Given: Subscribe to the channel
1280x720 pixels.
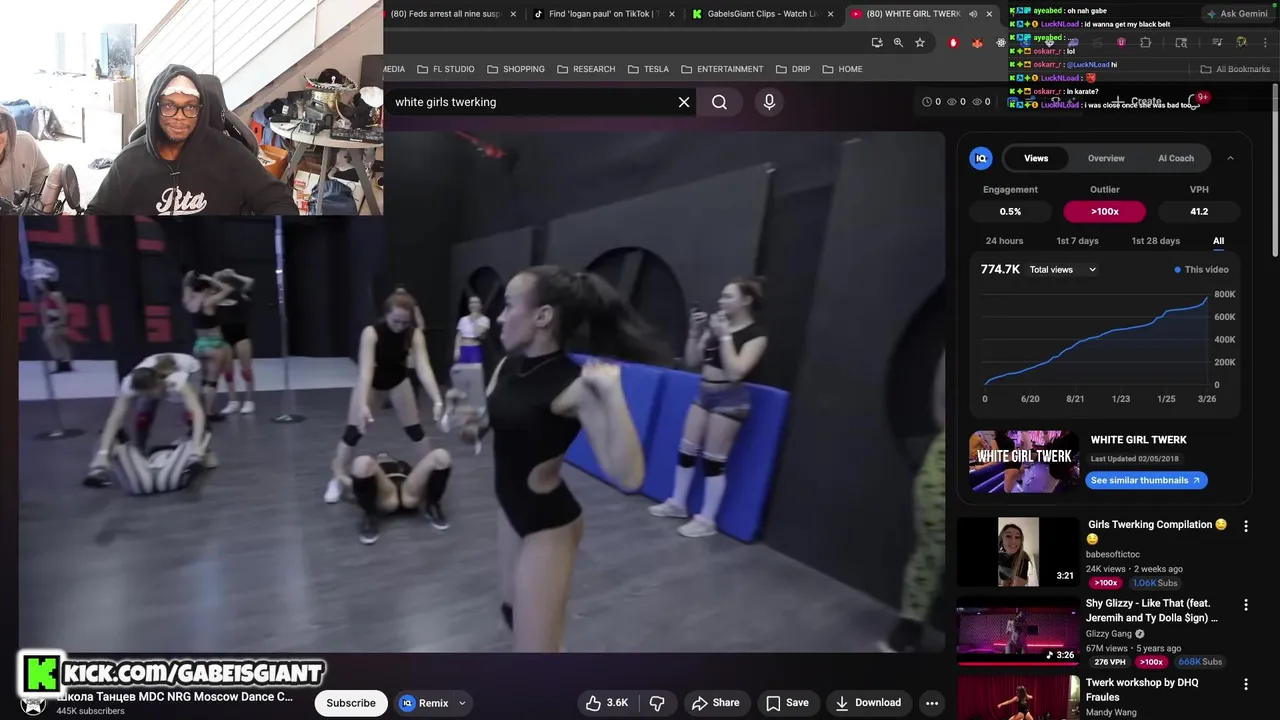Looking at the screenshot, I should coord(351,703).
